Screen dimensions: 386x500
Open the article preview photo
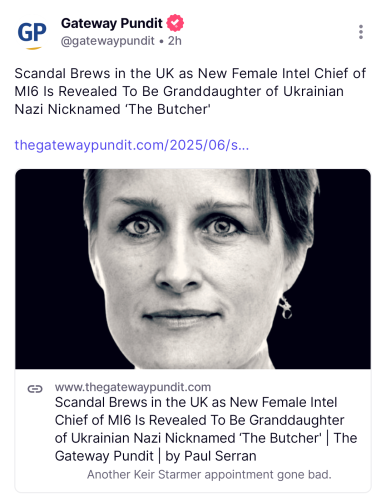pyautogui.click(x=193, y=269)
